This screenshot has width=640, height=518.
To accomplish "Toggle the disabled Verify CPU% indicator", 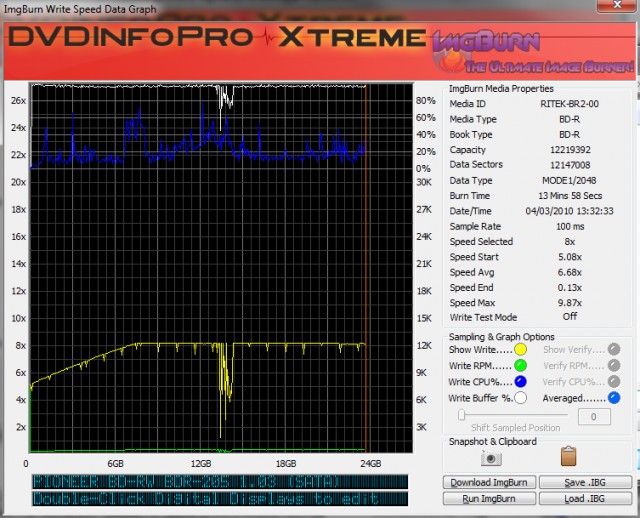I will coord(614,382).
